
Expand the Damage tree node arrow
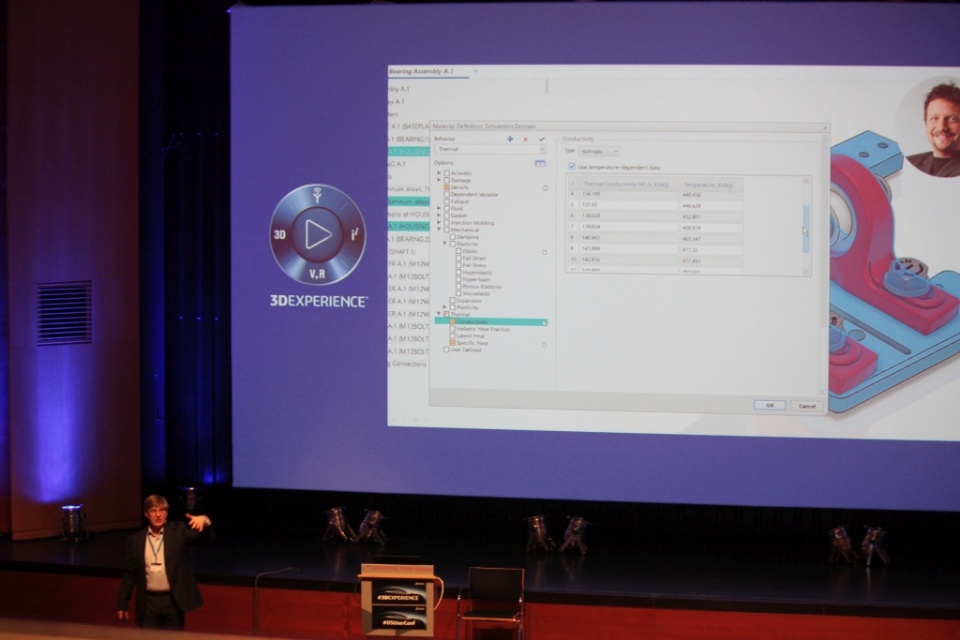coord(439,180)
